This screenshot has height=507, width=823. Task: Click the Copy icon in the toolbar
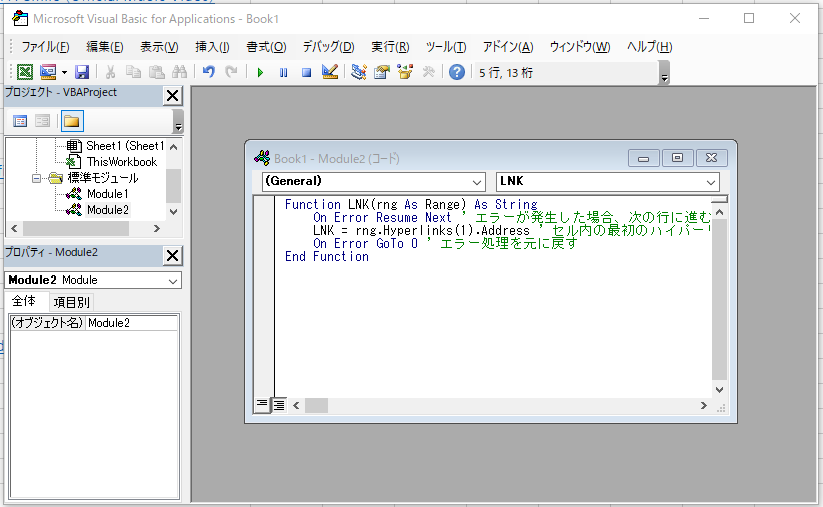[x=133, y=72]
